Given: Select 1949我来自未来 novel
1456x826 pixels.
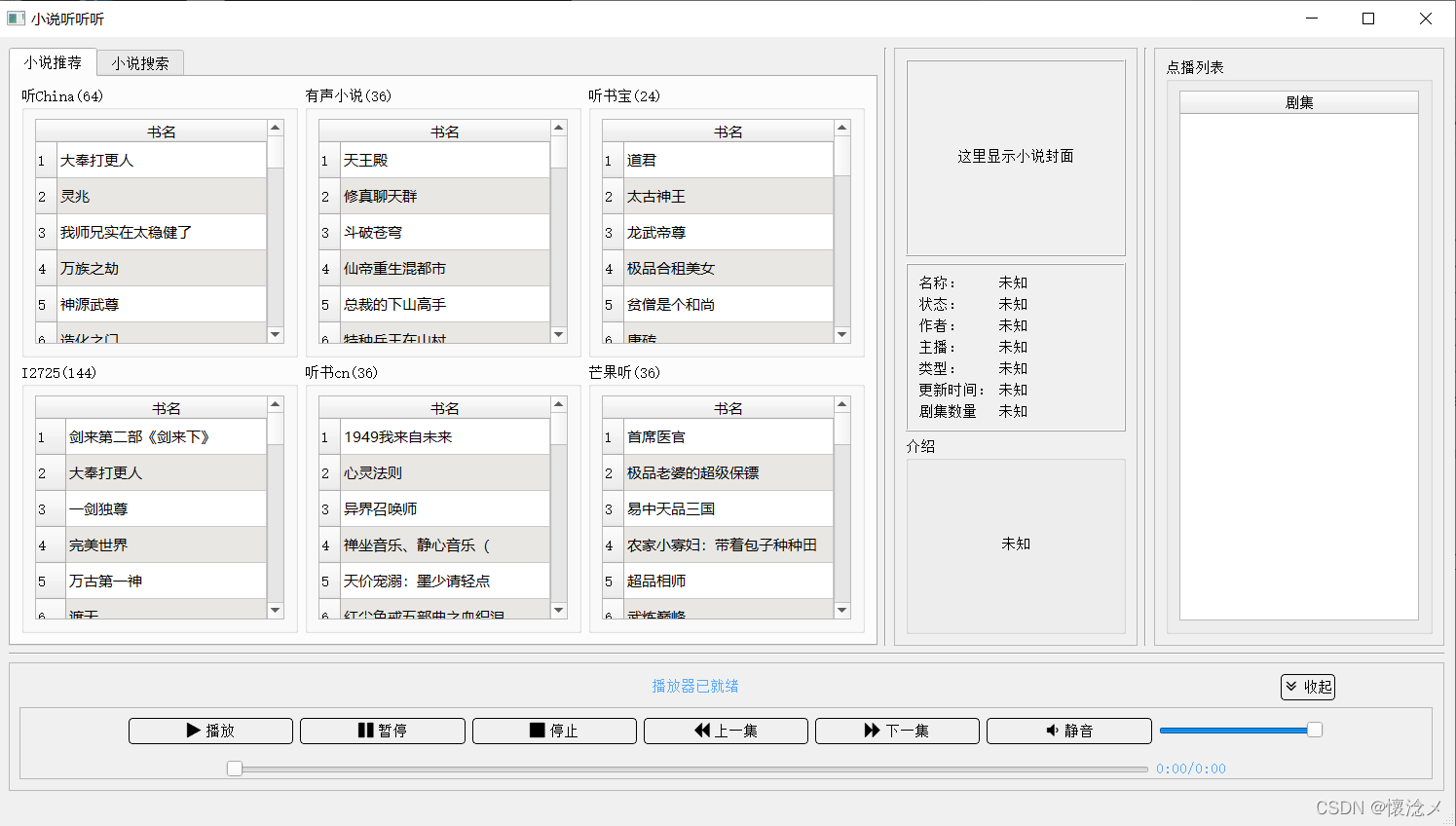Looking at the screenshot, I should (x=445, y=436).
